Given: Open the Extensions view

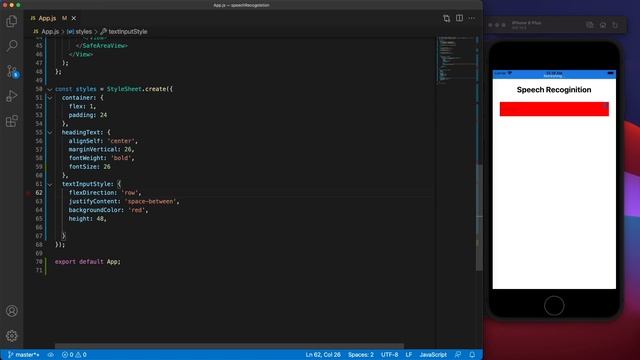Looking at the screenshot, I should (x=12, y=121).
